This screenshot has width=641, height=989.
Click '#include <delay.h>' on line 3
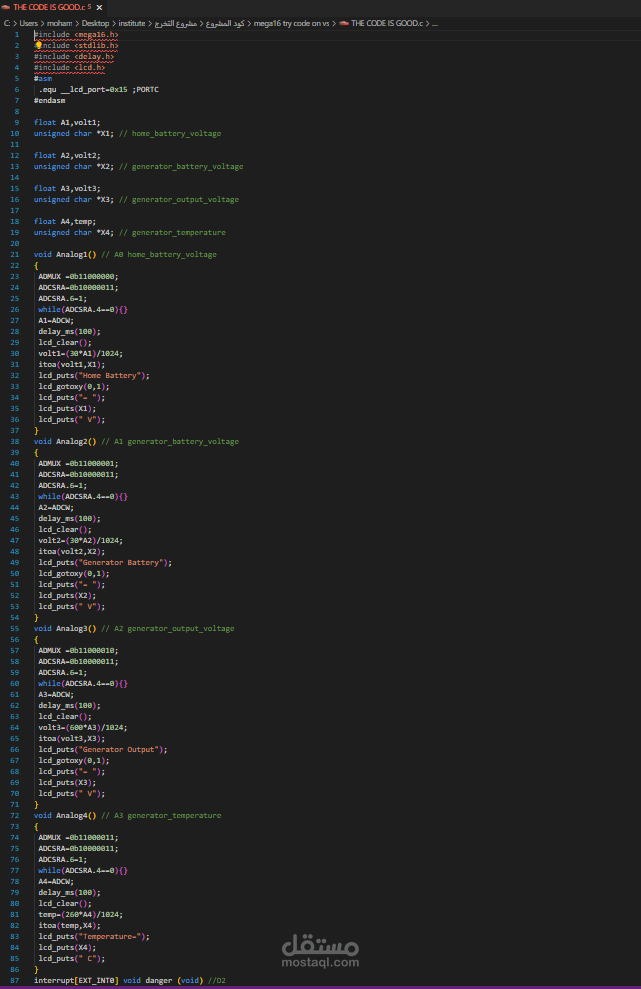74,57
